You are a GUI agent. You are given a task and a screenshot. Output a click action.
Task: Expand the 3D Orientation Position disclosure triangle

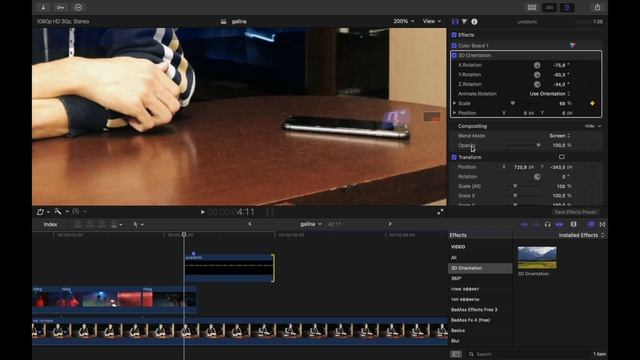click(454, 113)
